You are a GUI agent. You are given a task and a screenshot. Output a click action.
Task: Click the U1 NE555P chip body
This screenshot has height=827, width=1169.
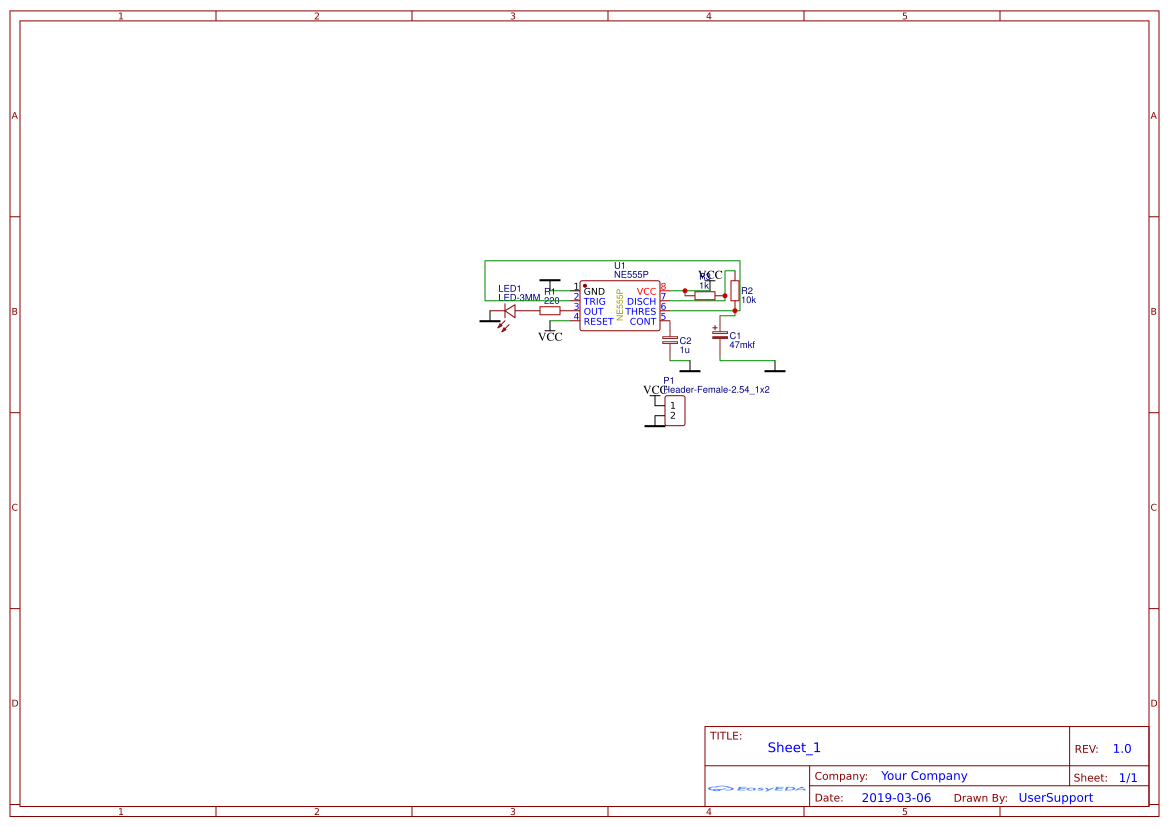point(620,306)
